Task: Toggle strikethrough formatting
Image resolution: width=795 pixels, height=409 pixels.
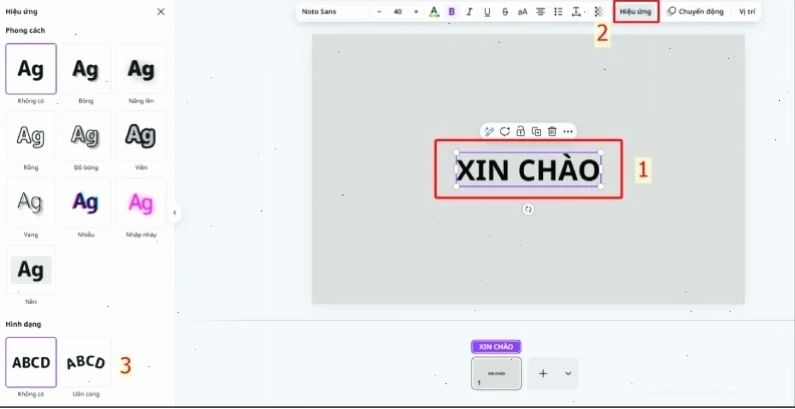Action: click(505, 12)
